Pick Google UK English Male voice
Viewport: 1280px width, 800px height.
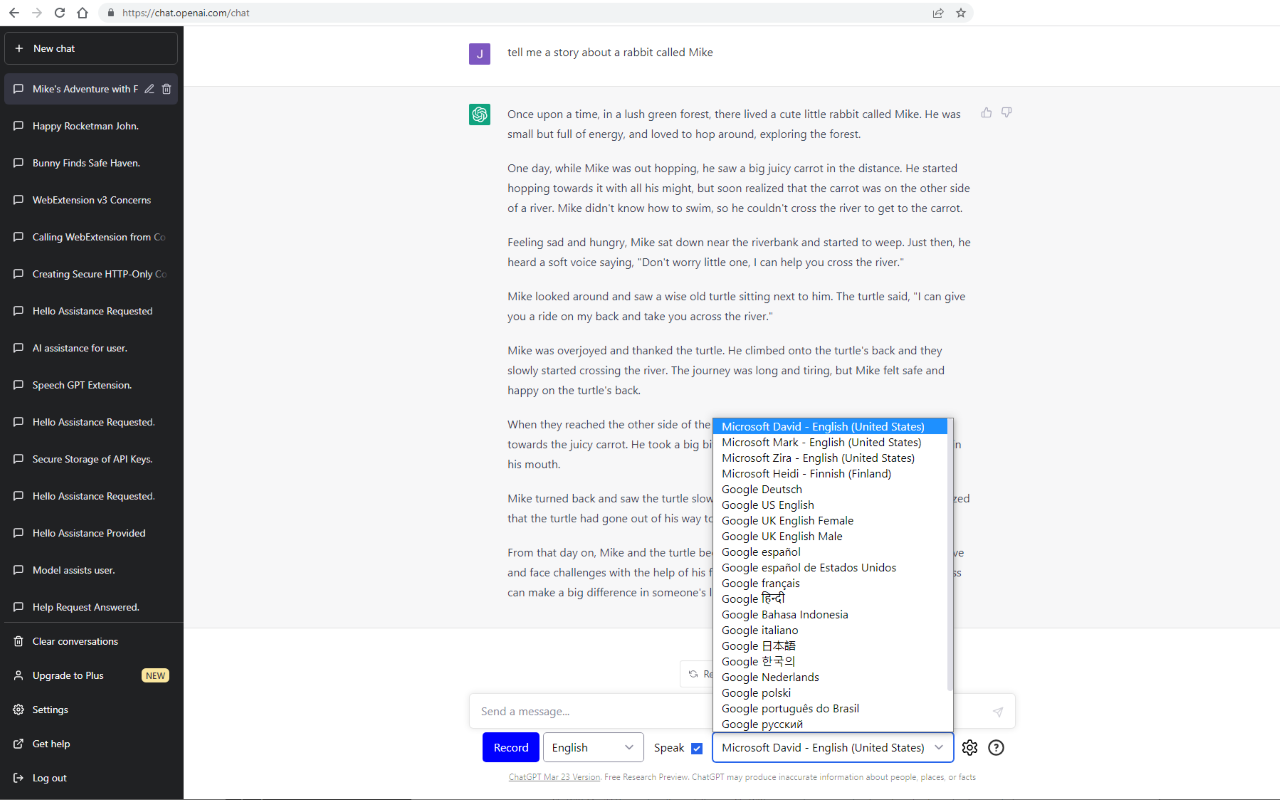coord(830,536)
